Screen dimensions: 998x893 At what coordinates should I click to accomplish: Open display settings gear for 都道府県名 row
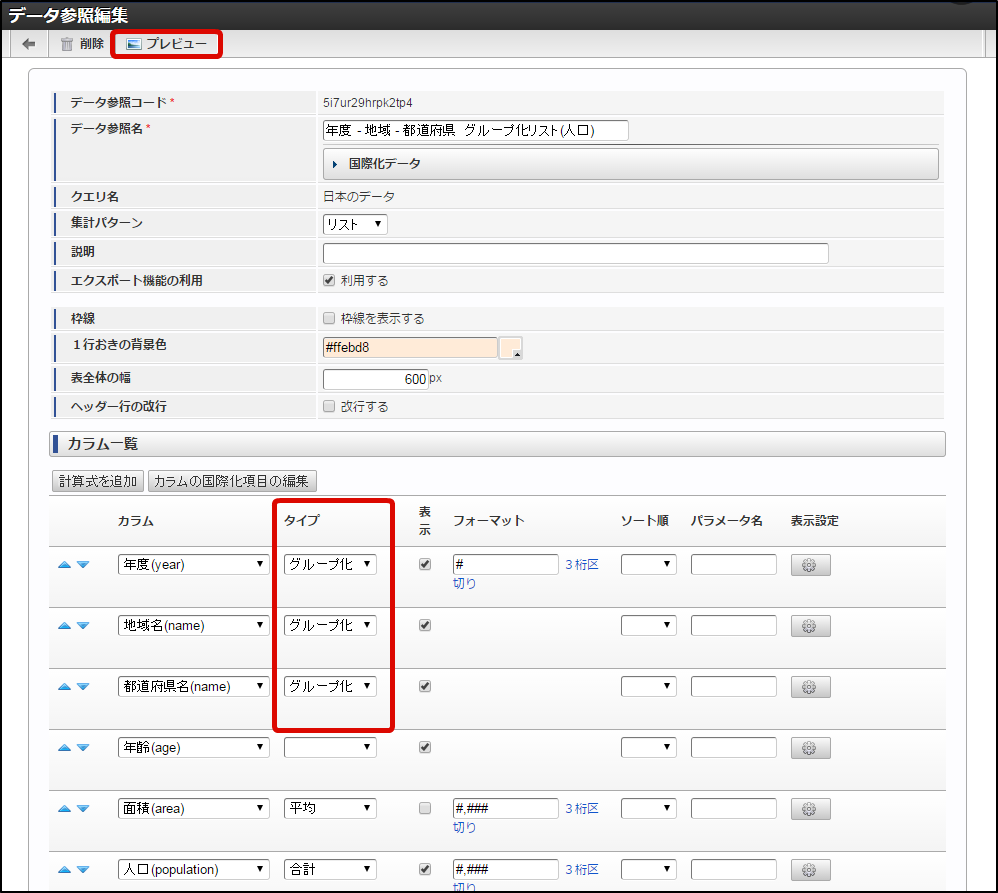point(810,687)
